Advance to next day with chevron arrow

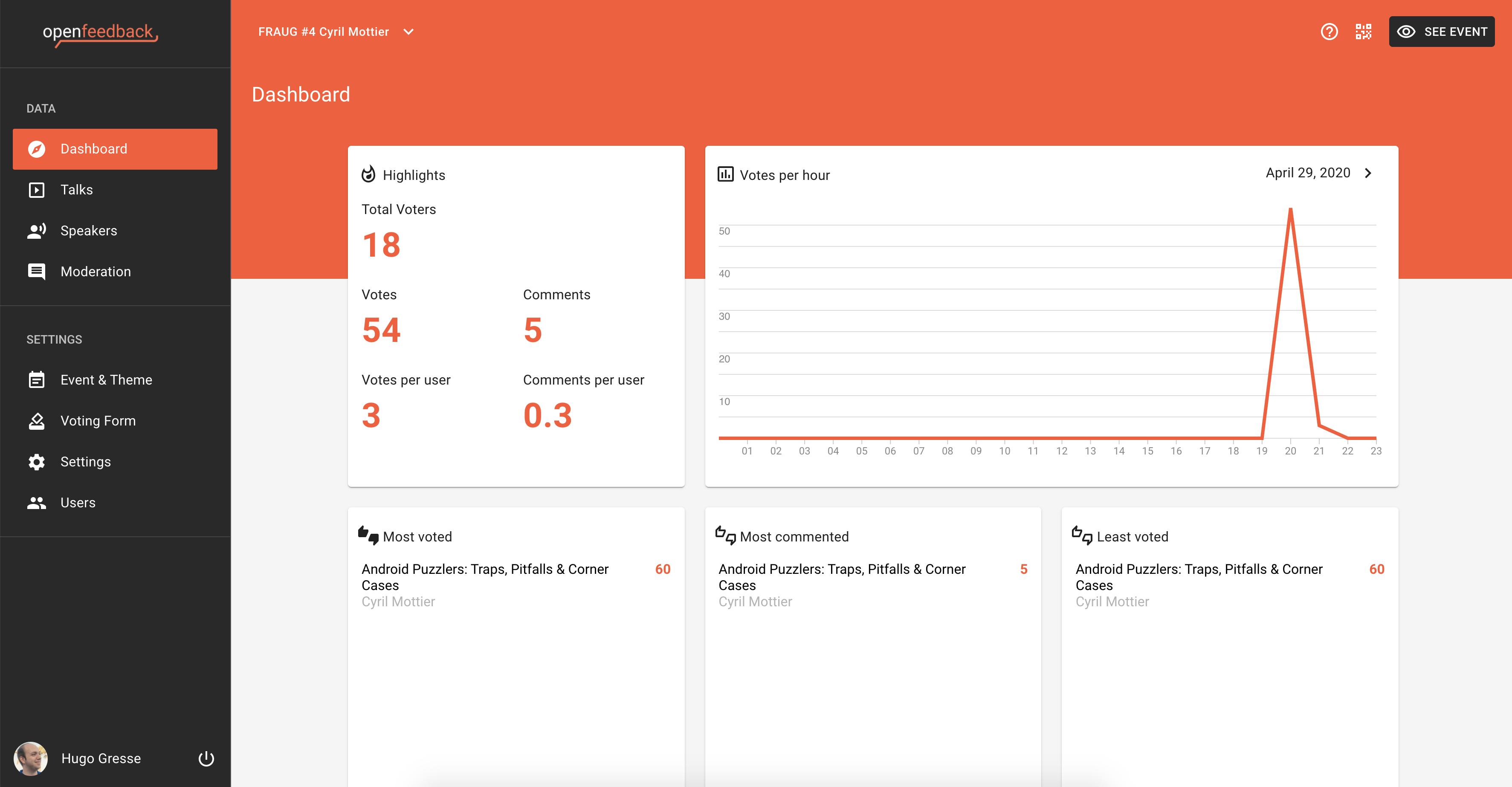pyautogui.click(x=1368, y=173)
